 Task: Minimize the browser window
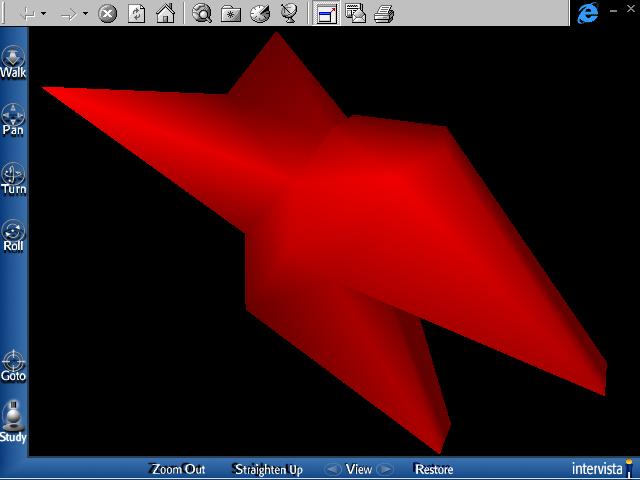pyautogui.click(x=613, y=11)
